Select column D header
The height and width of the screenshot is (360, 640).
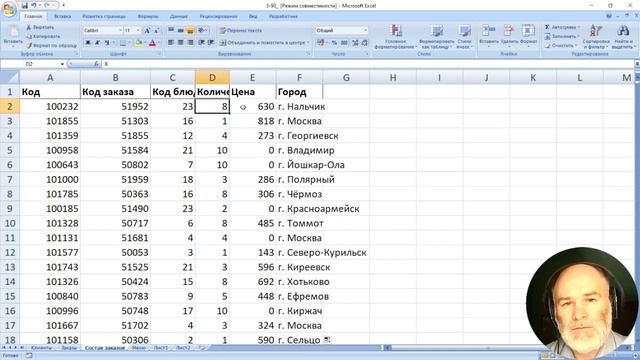click(x=212, y=78)
